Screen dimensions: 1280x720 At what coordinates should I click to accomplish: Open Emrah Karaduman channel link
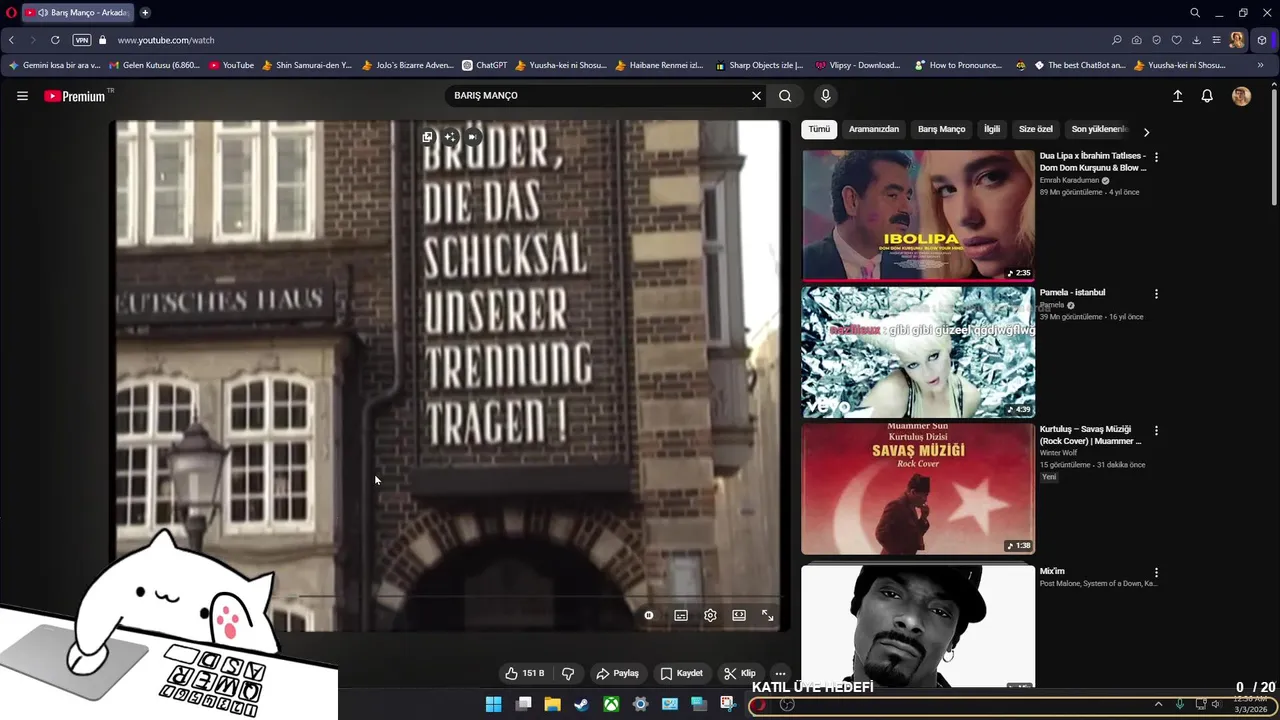pos(1069,180)
